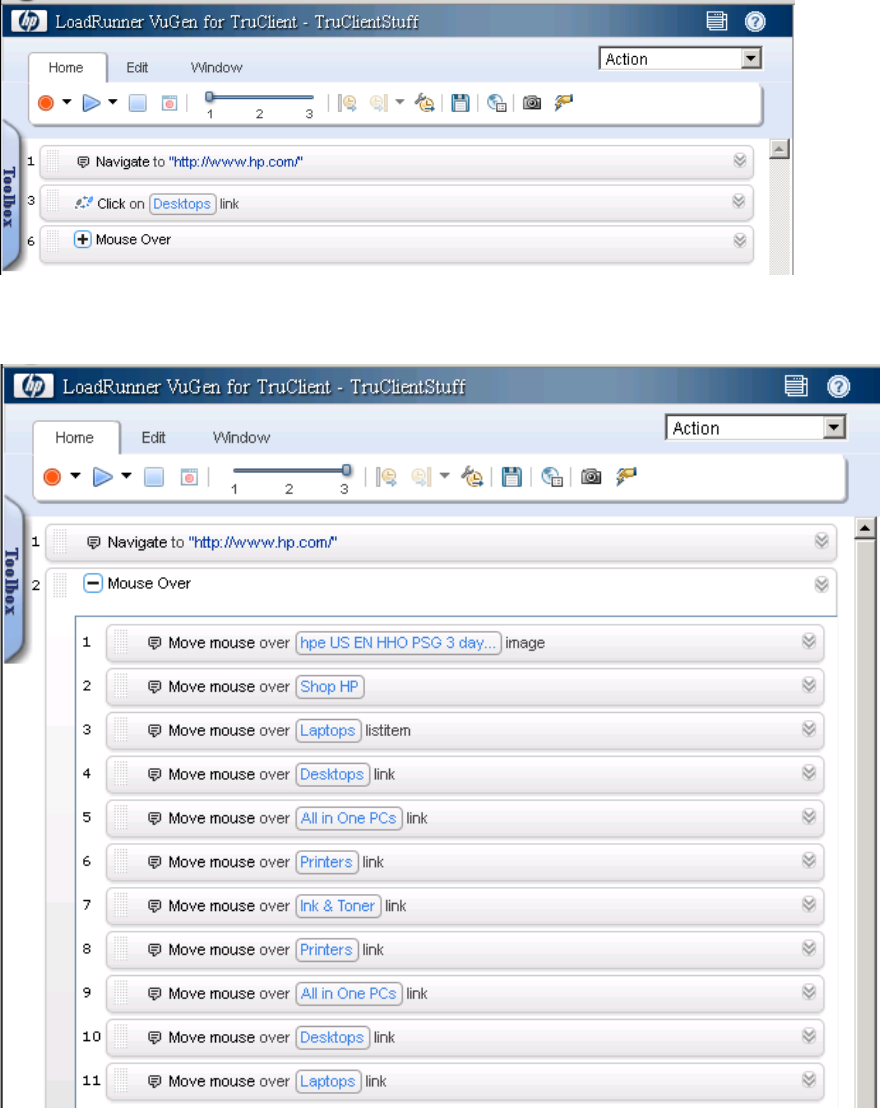Expand the Mouse Over group in the upper window
The height and width of the screenshot is (1108, 880).
82,240
